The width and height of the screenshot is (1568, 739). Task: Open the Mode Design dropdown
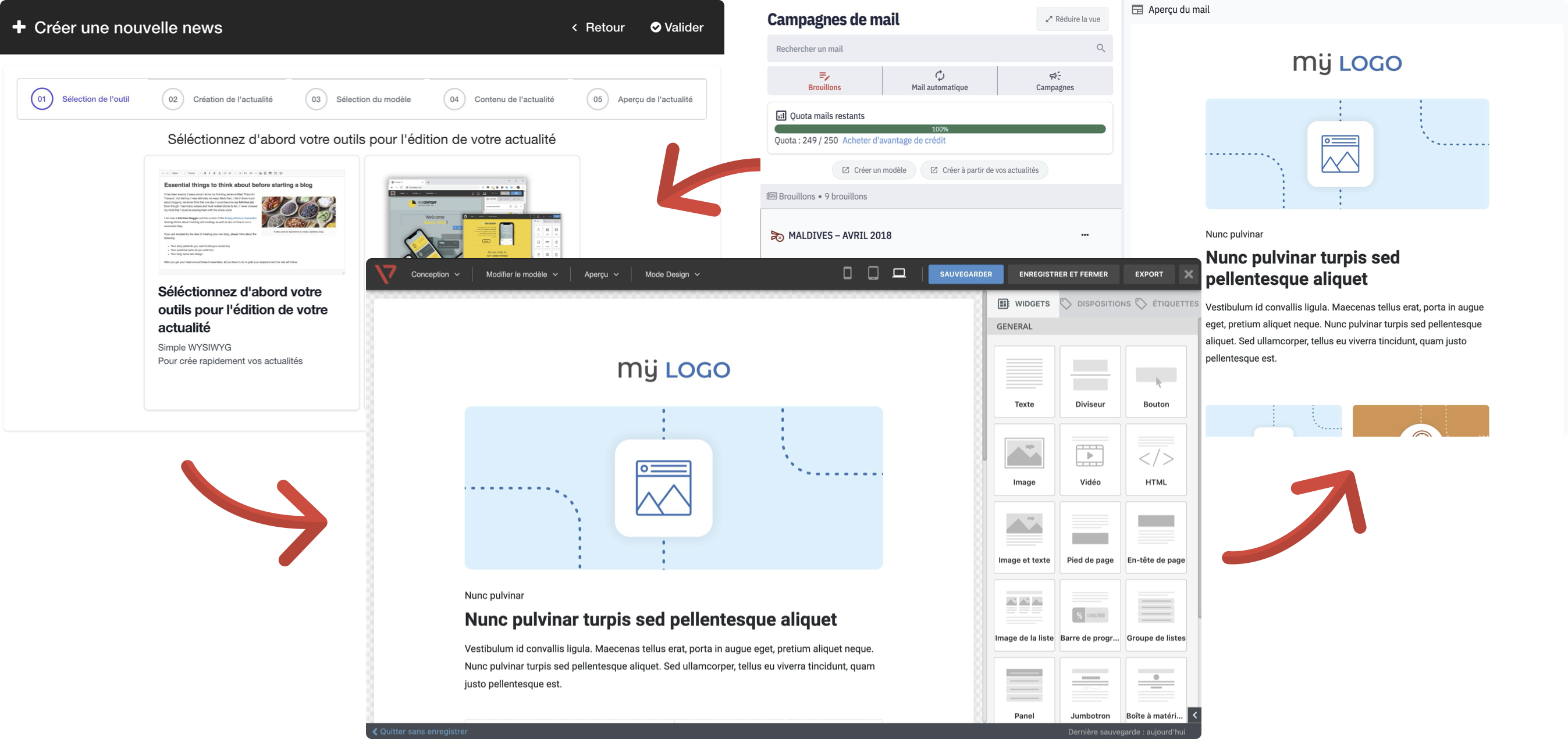pyautogui.click(x=671, y=274)
